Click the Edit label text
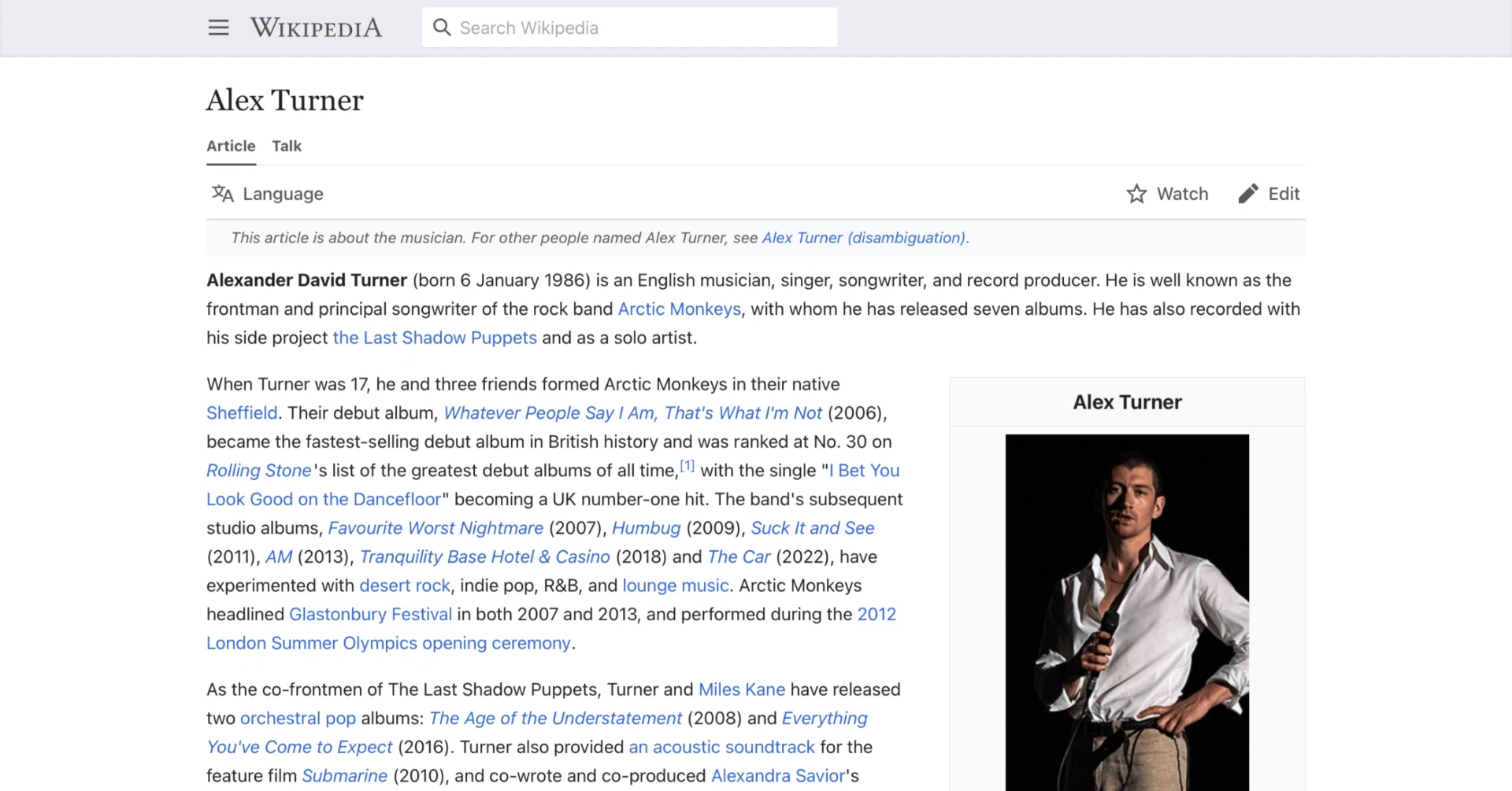Screen dimensions: 1512x791 [x=1284, y=194]
